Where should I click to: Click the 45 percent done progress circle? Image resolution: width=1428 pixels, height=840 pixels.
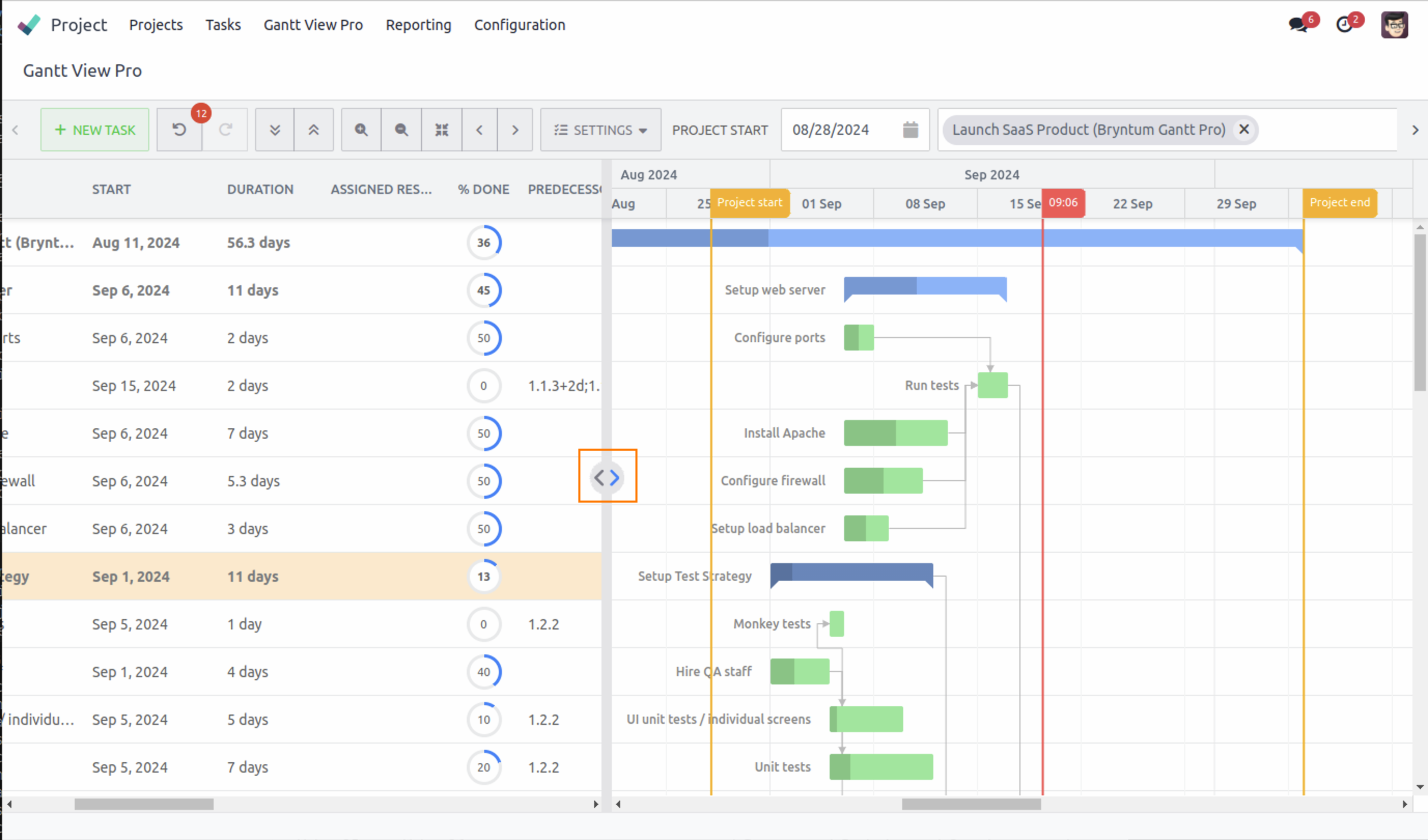tap(484, 290)
